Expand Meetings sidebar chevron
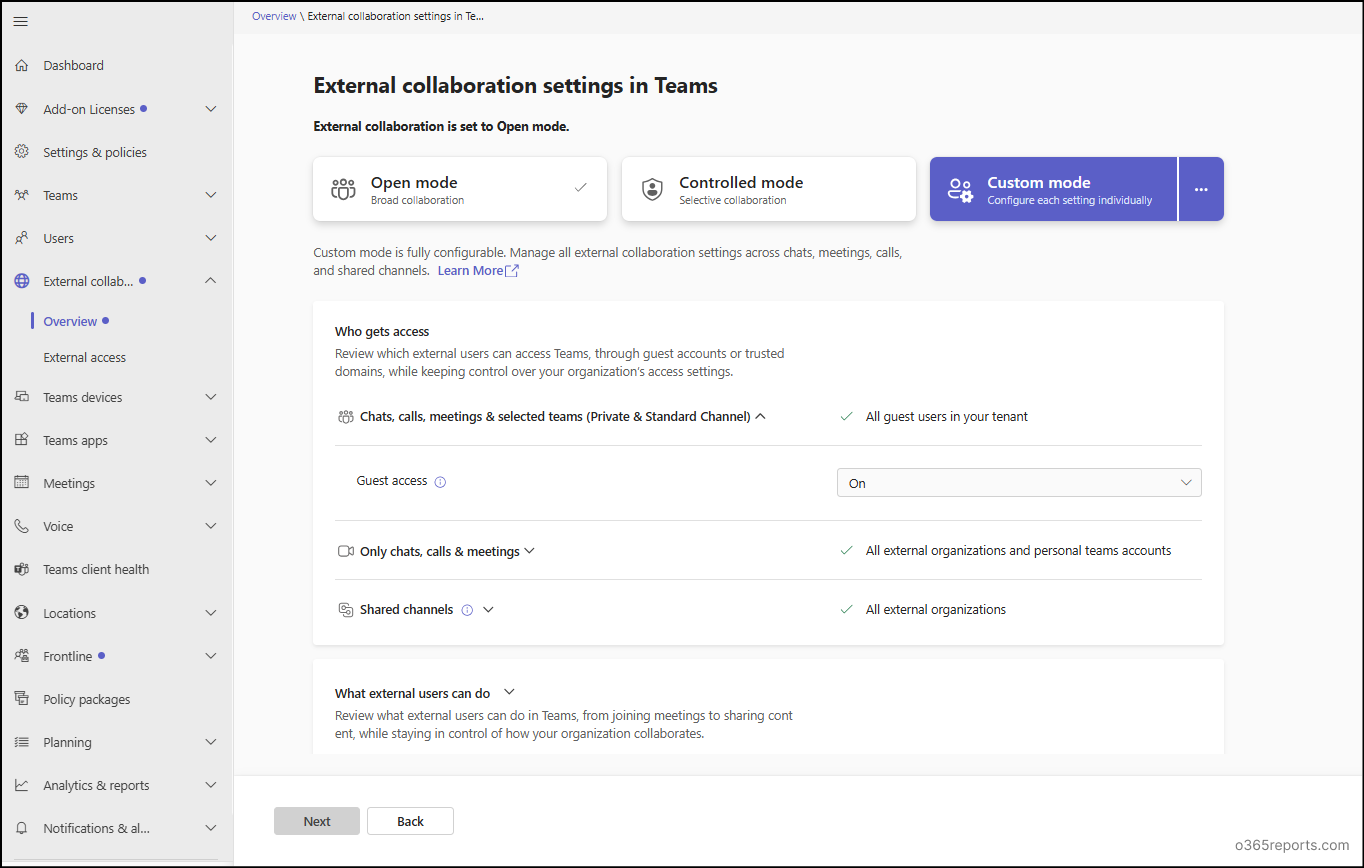 [211, 483]
